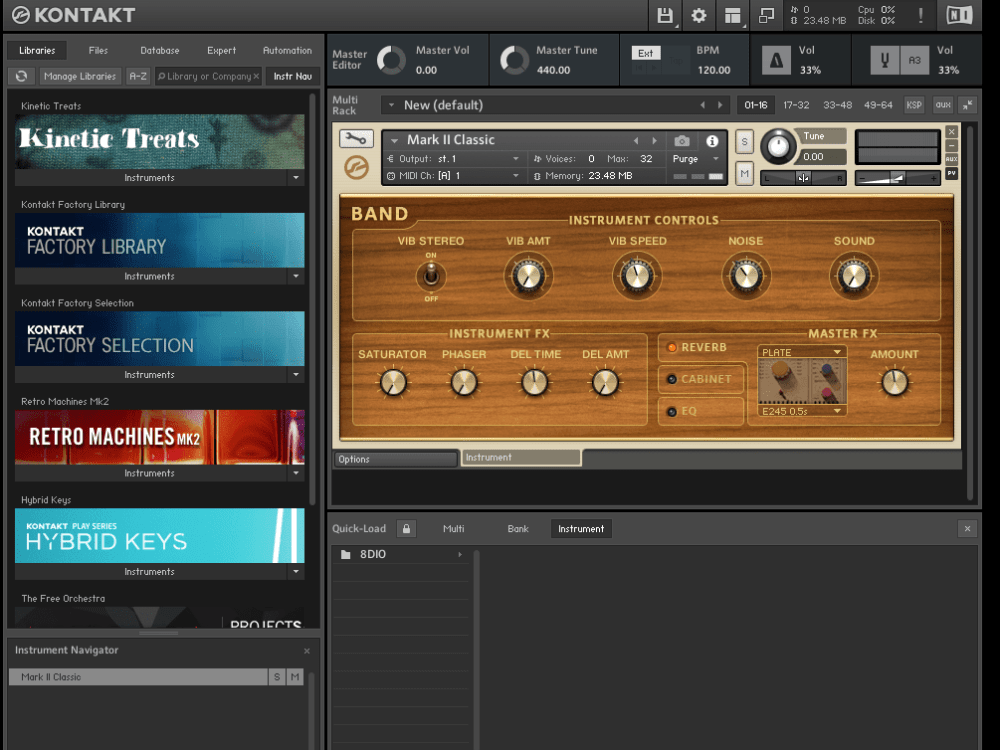
Task: Select the Quick-Load Bank tab
Action: tap(518, 529)
